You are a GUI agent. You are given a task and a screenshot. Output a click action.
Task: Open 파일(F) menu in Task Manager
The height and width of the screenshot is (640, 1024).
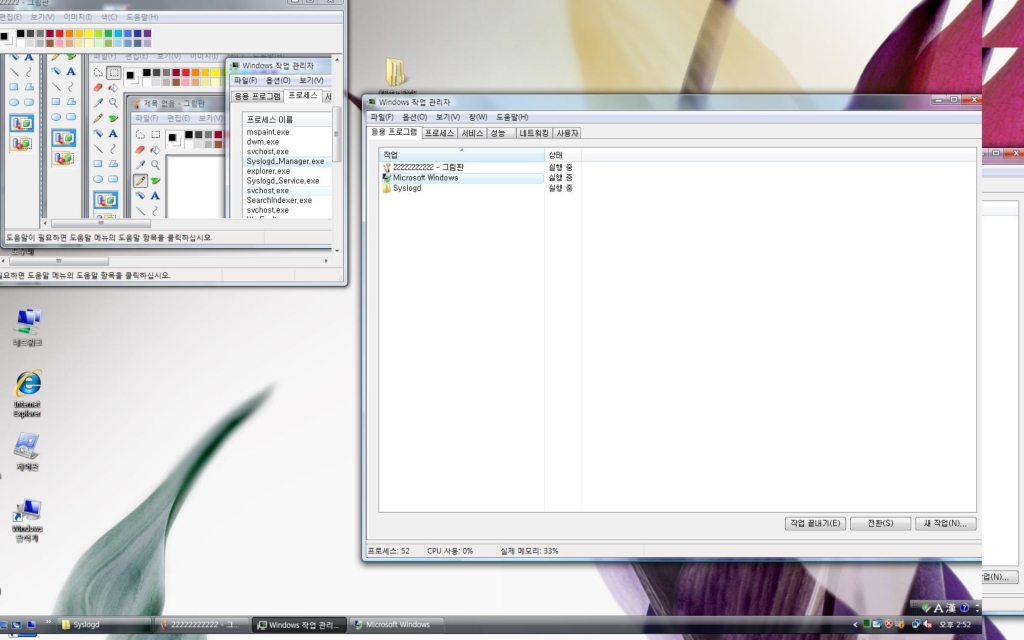tap(382, 118)
